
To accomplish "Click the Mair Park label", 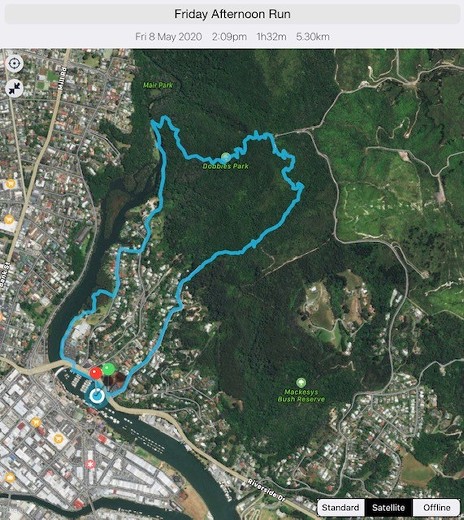I will click(x=158, y=85).
